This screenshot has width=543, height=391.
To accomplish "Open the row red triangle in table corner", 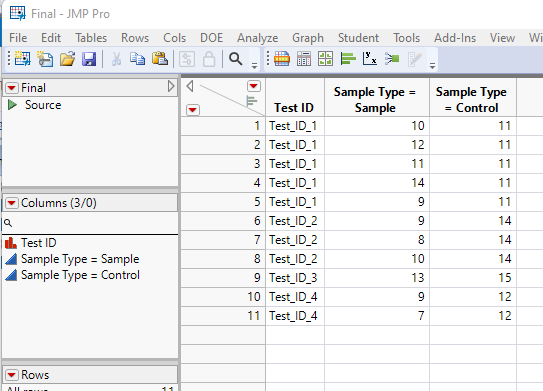I will click(x=193, y=110).
